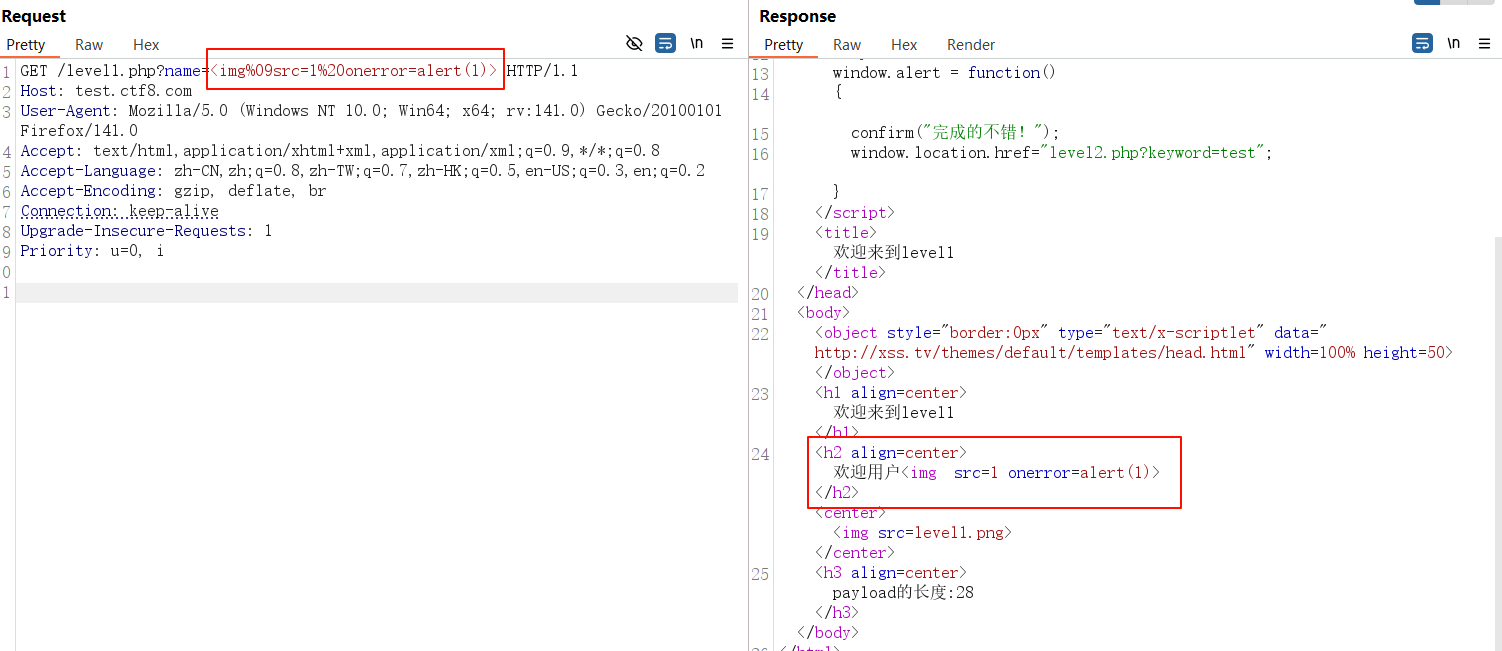Click the closing </h2> tag
This screenshot has width=1502, height=651.
click(837, 493)
